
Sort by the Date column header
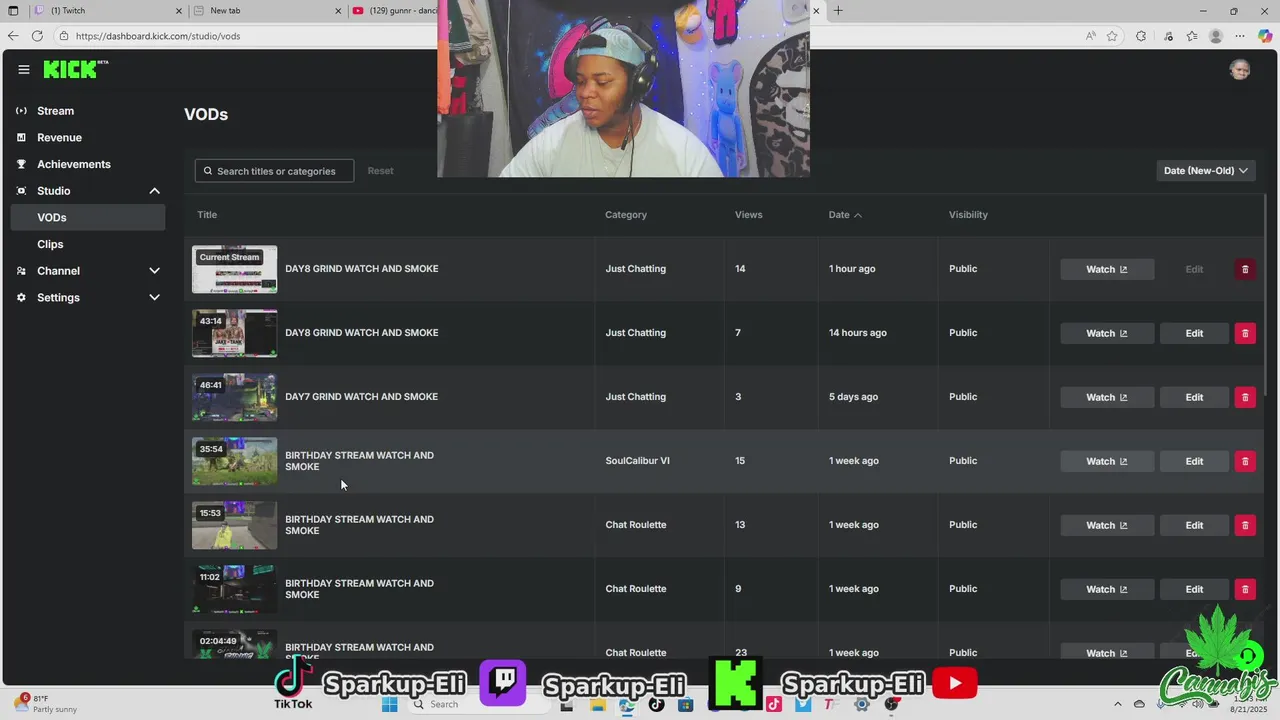coord(844,215)
